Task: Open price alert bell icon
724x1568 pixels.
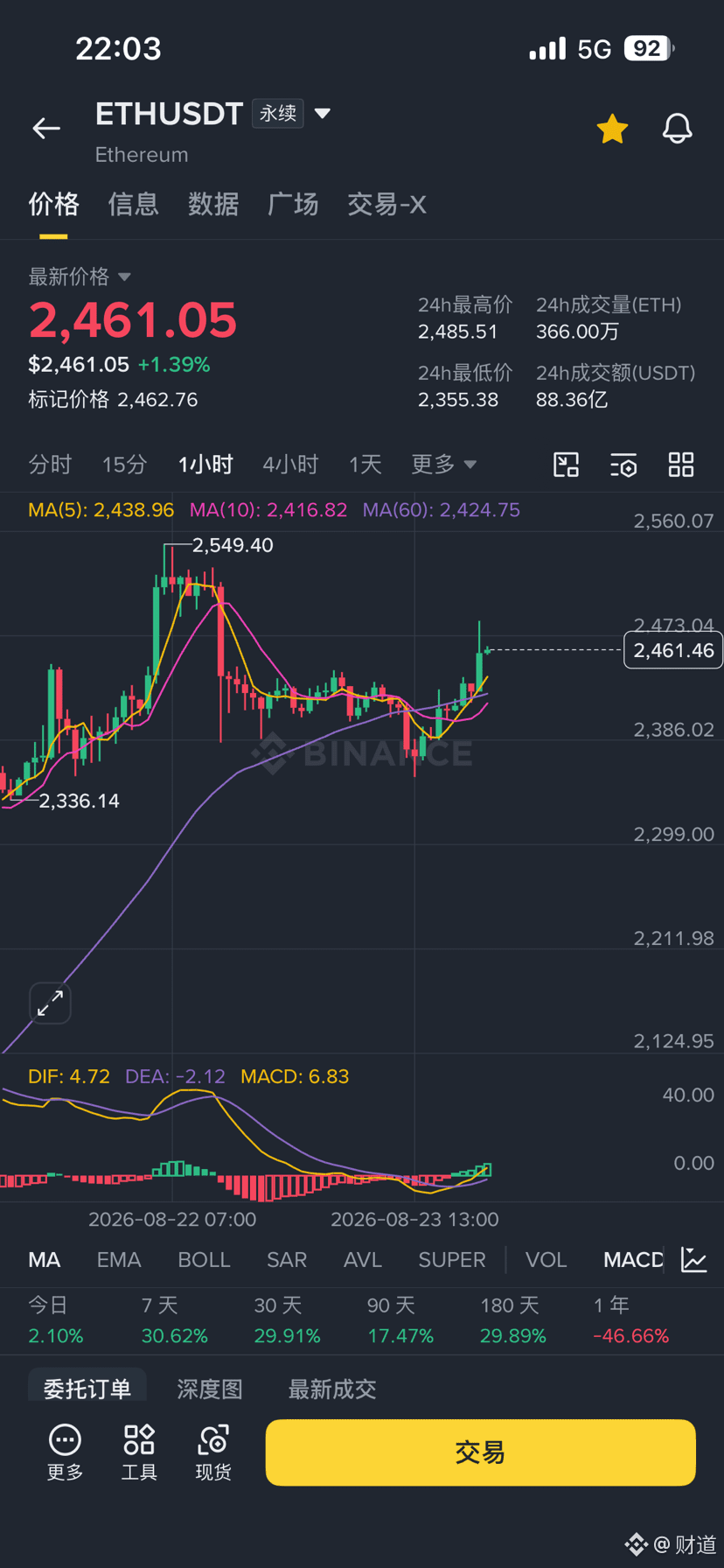Action: pos(677,129)
